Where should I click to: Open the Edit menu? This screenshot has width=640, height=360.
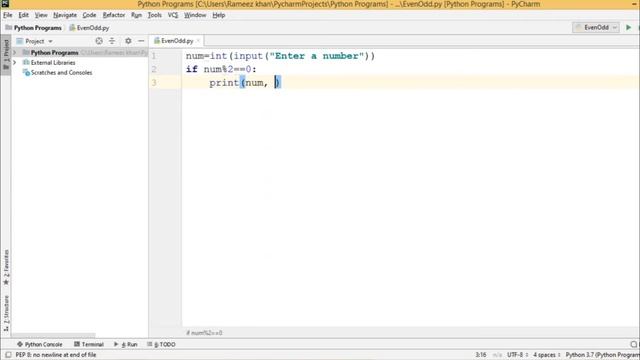23,15
